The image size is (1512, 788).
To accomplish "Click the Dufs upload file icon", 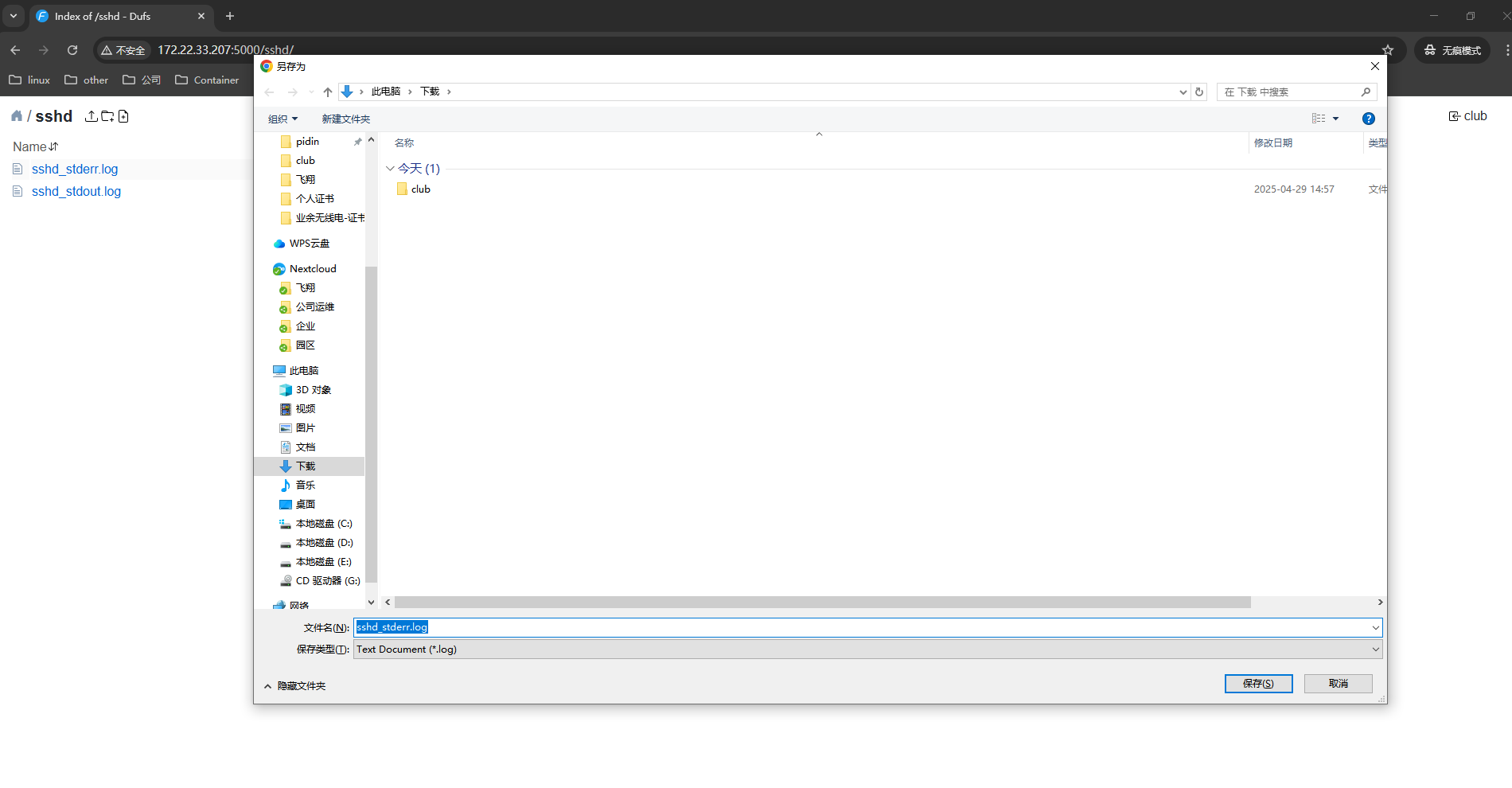I will tap(92, 116).
